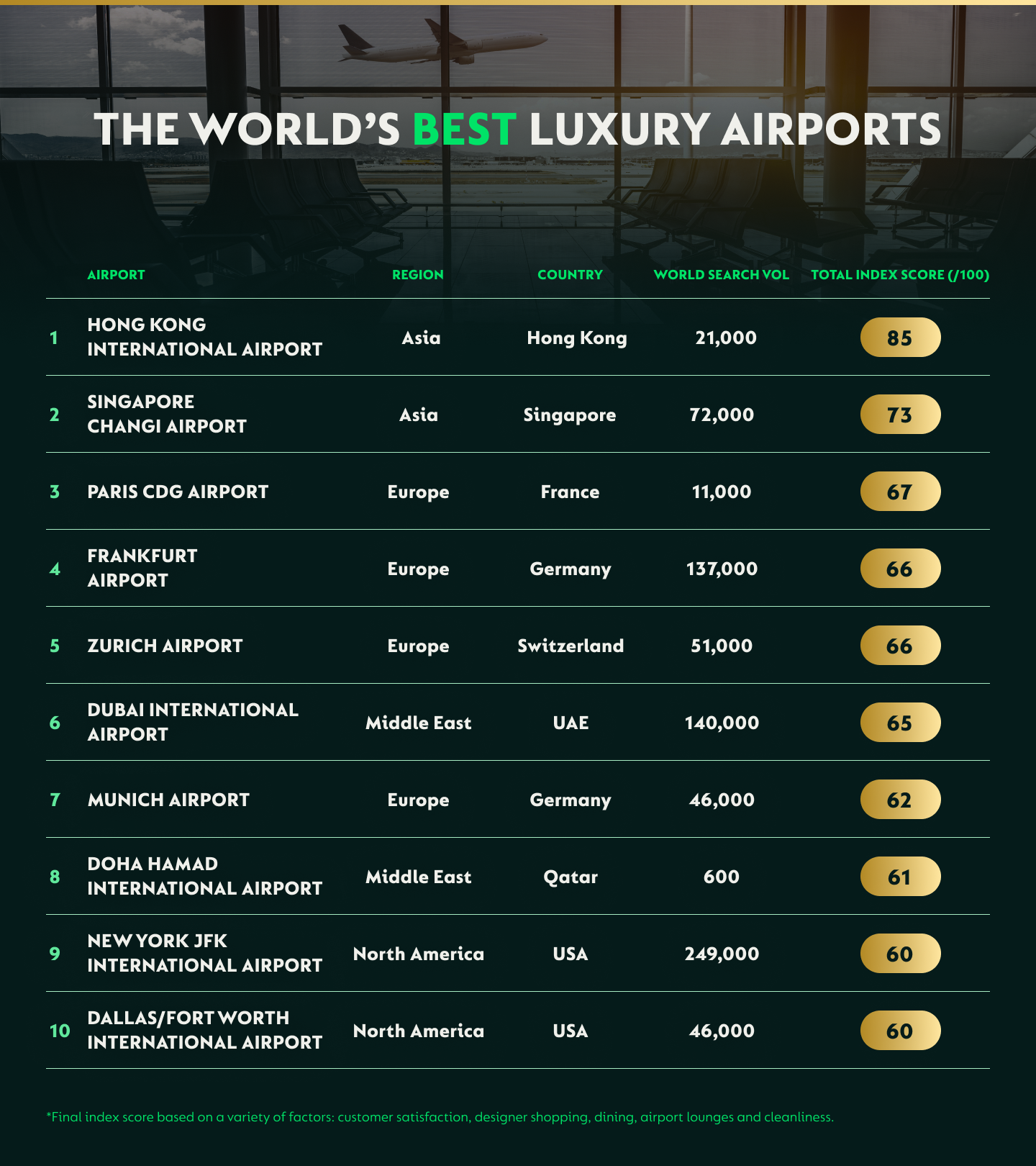The width and height of the screenshot is (1036, 1166).
Task: Click the WORLD SEARCH VOL column header
Action: click(x=721, y=275)
